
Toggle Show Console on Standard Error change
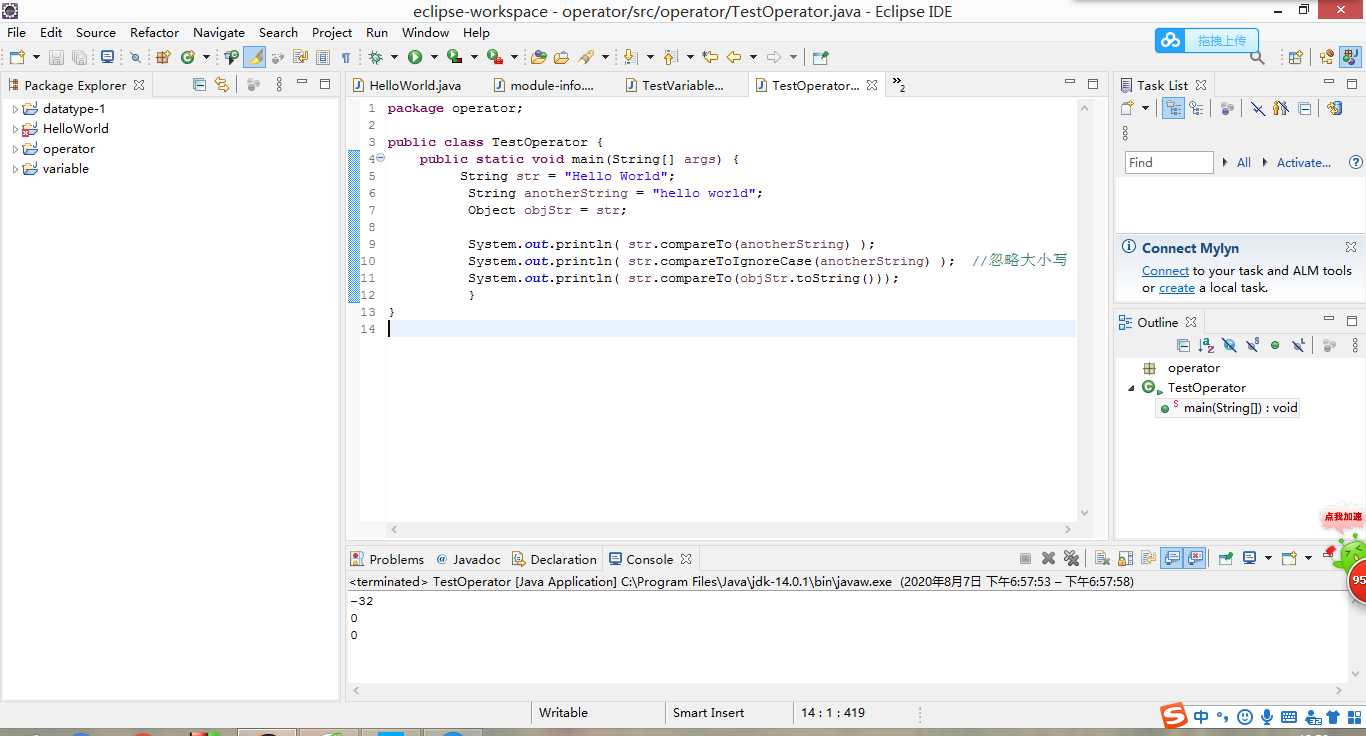pyautogui.click(x=1195, y=558)
